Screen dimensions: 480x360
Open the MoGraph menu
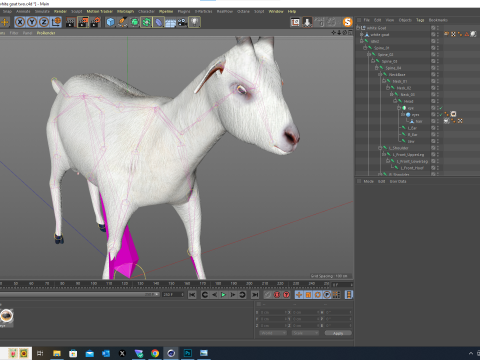tap(125, 11)
